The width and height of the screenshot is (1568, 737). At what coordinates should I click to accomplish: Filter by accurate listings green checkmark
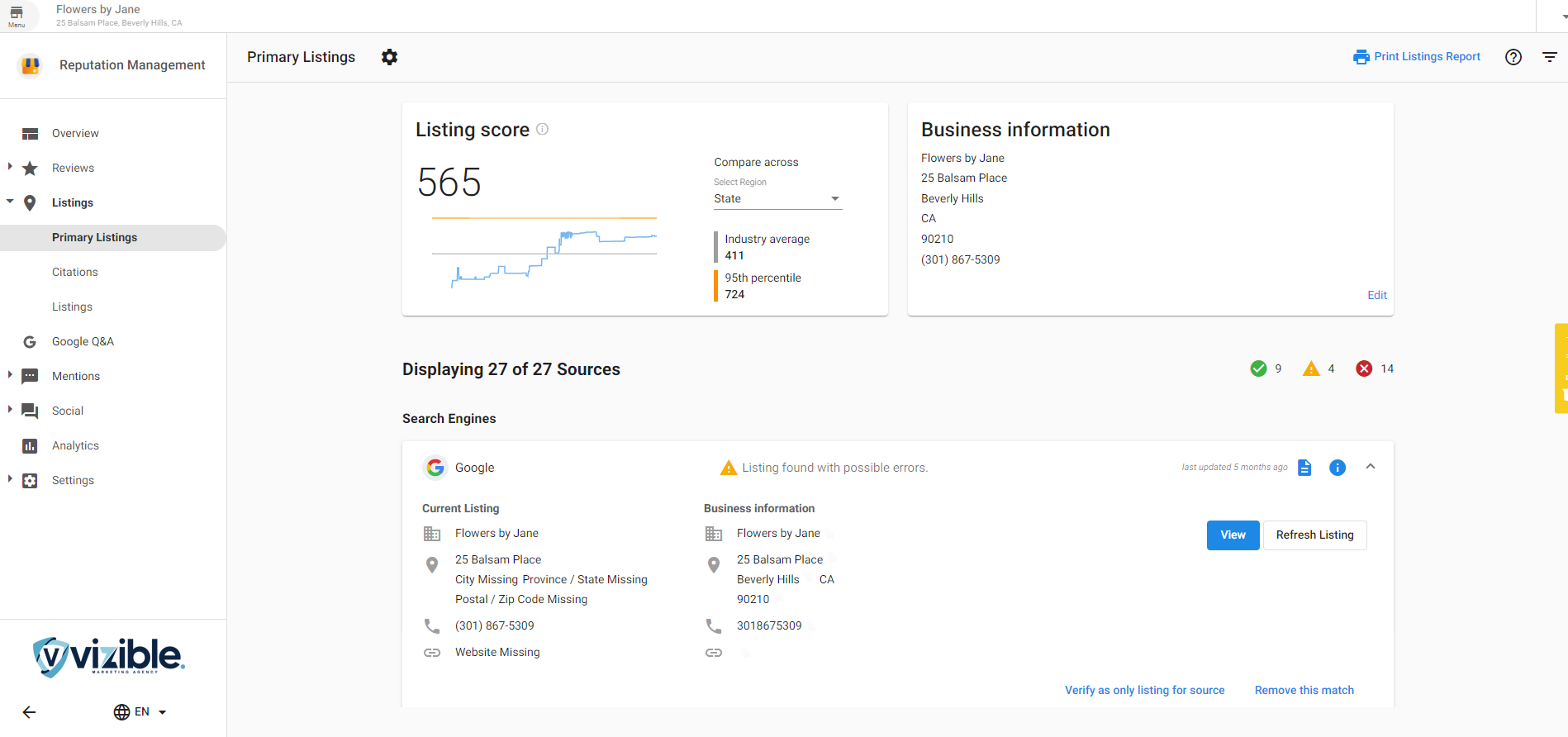click(x=1258, y=368)
